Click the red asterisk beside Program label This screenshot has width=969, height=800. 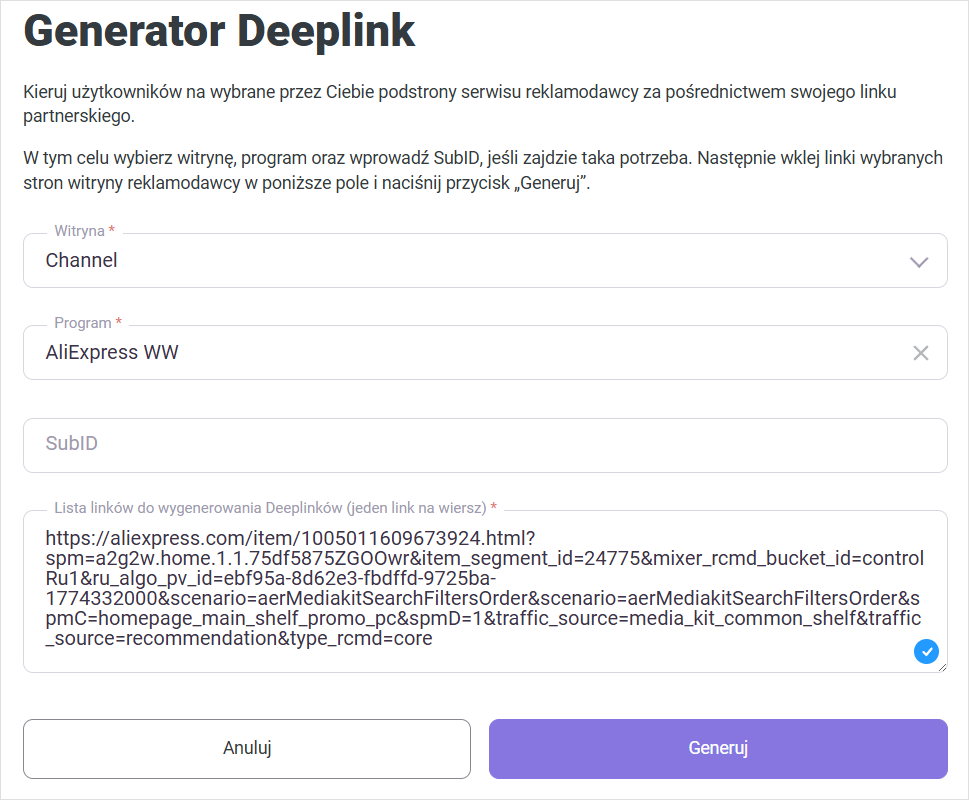point(119,323)
